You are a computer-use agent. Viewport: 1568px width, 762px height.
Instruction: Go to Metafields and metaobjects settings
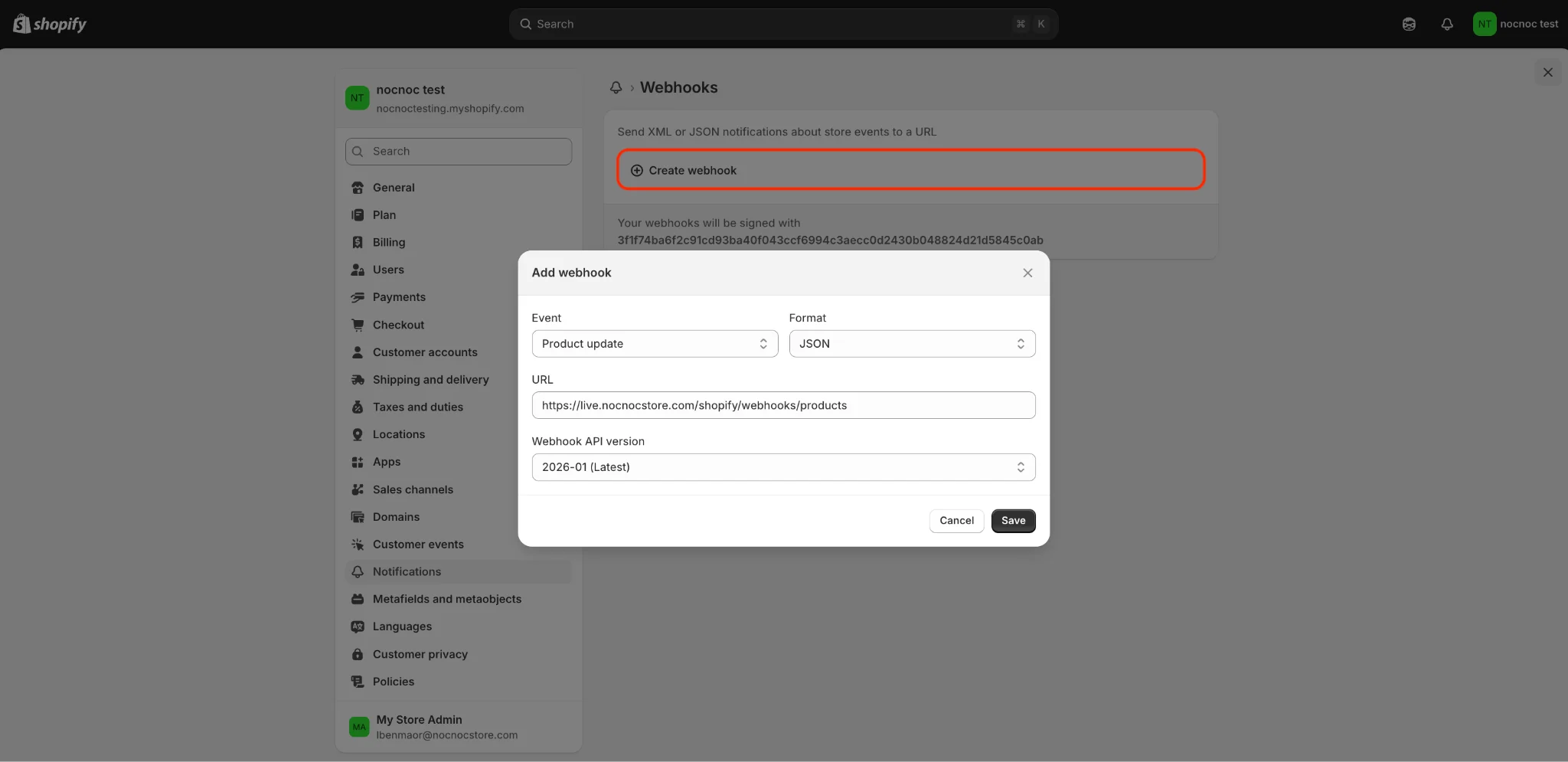459,599
